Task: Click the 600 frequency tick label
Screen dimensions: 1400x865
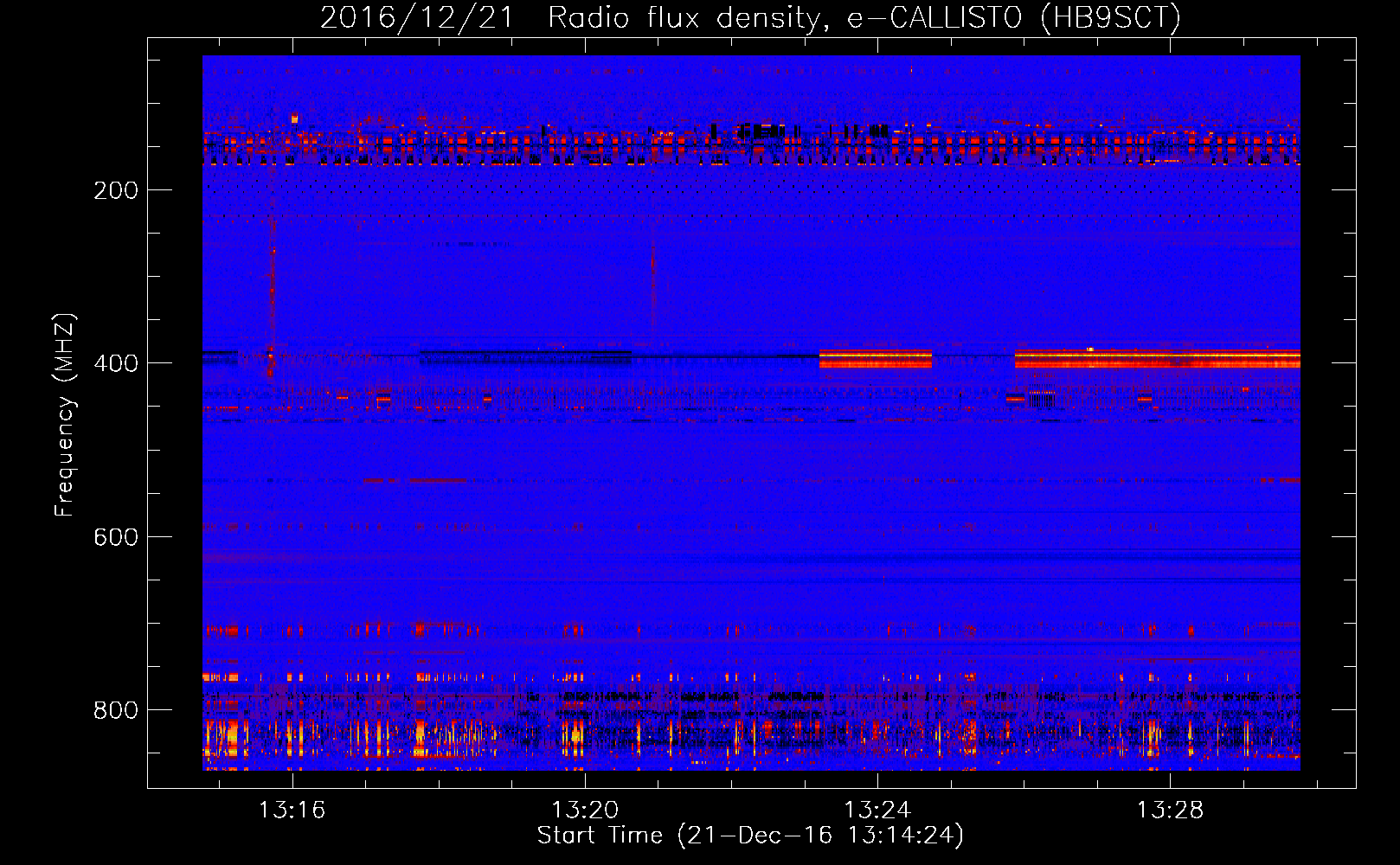Action: coord(116,537)
